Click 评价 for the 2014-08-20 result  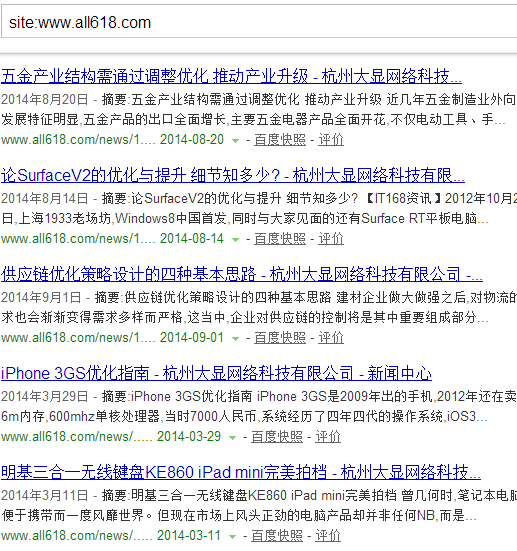[x=331, y=140]
